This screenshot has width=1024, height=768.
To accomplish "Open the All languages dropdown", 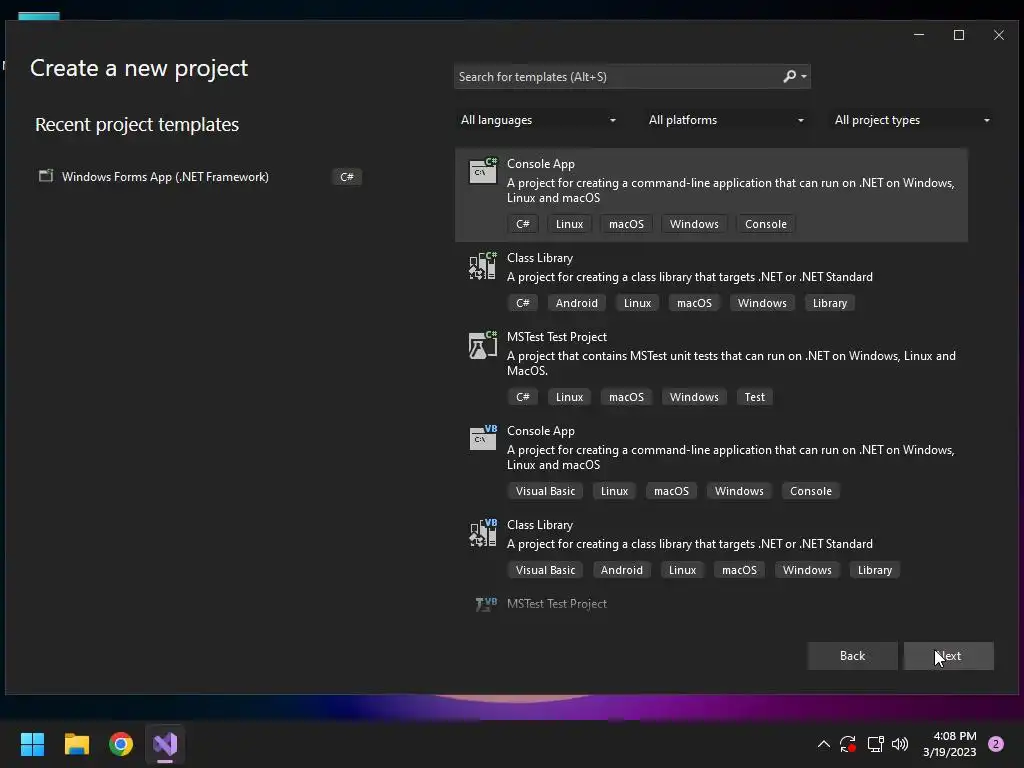I will (537, 120).
